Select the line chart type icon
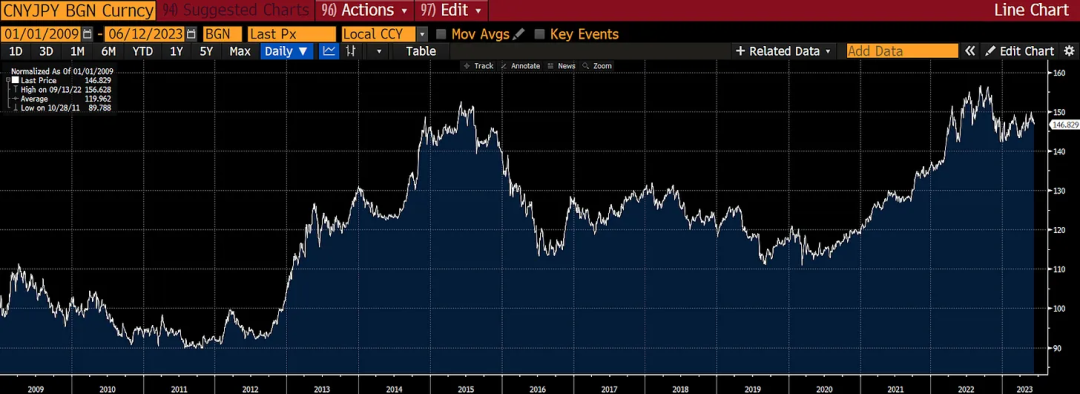This screenshot has height=394, width=1080. tap(330, 51)
